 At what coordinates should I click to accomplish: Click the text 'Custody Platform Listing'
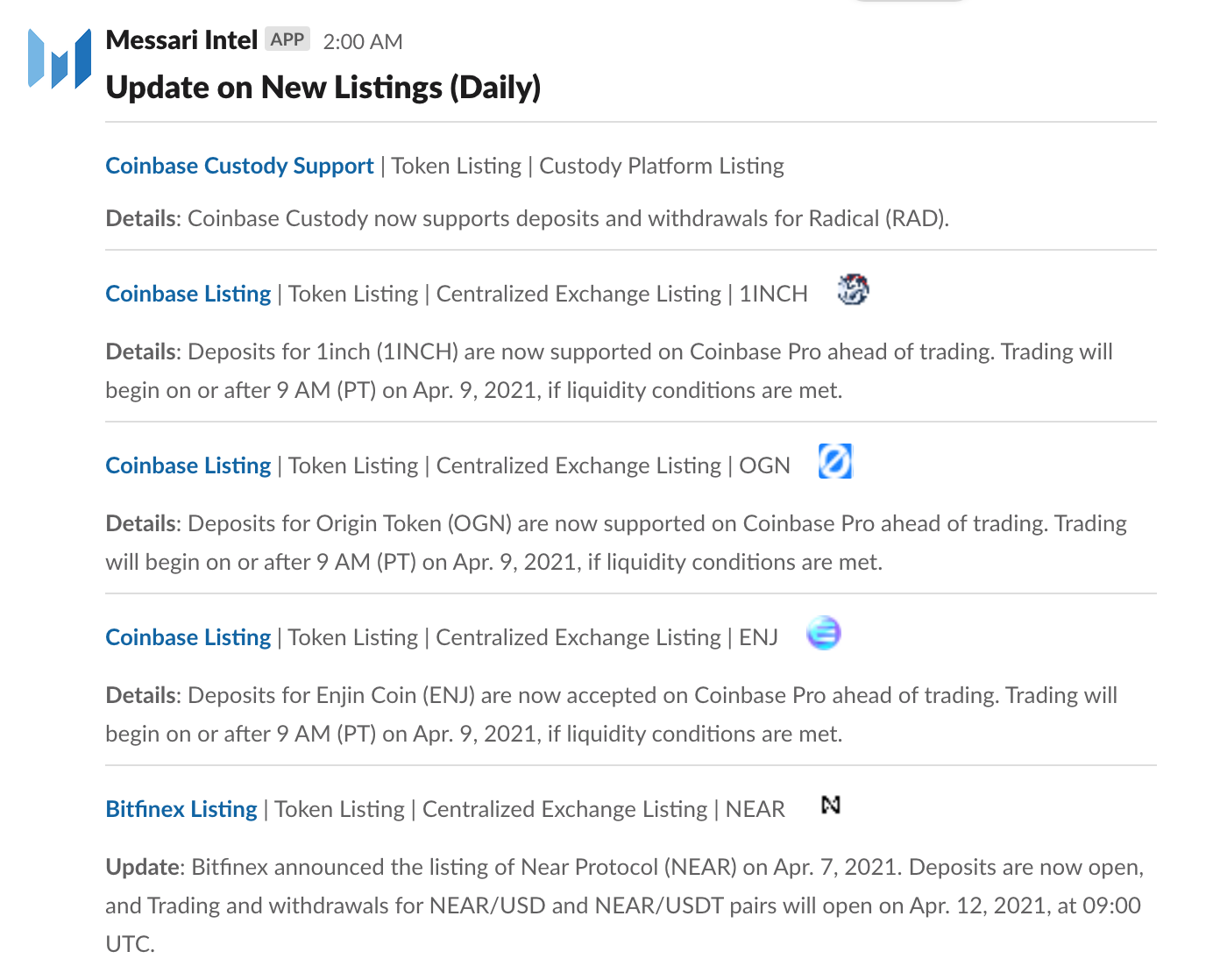[x=662, y=166]
